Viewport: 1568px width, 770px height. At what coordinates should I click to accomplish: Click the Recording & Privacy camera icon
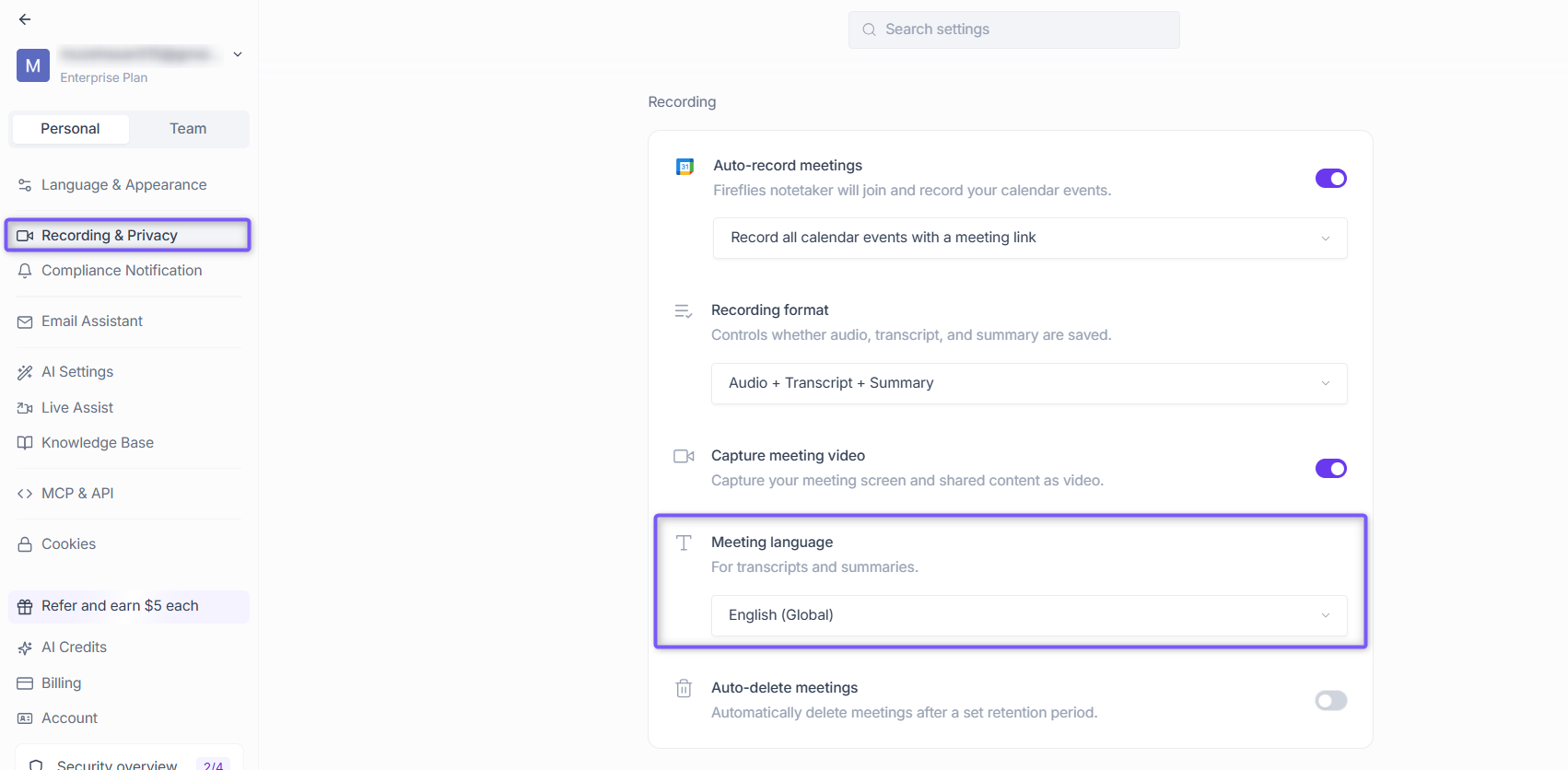(x=25, y=236)
